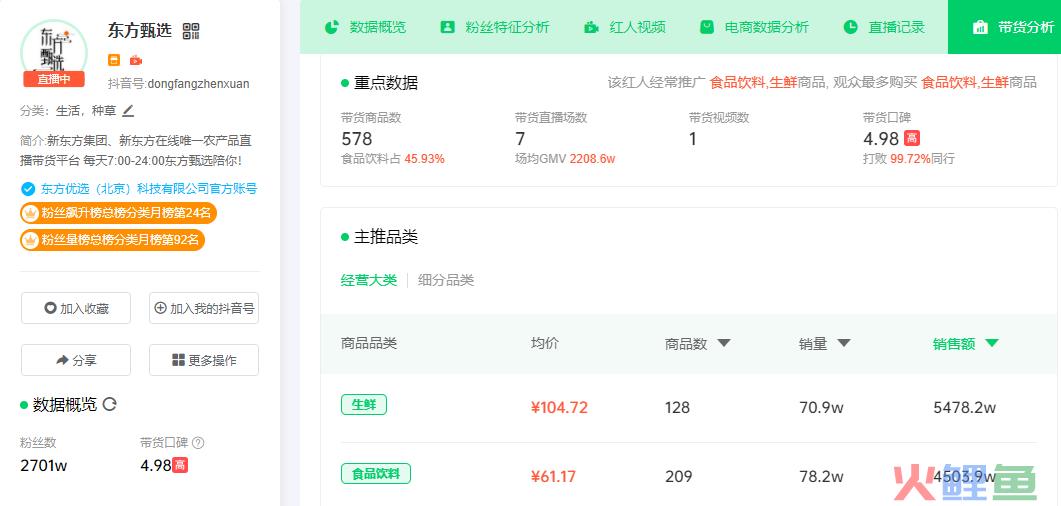Image resolution: width=1061 pixels, height=506 pixels.
Task: Click the 粉丝飙升榜总榜分类月榜第24名 badge
Action: [118, 213]
